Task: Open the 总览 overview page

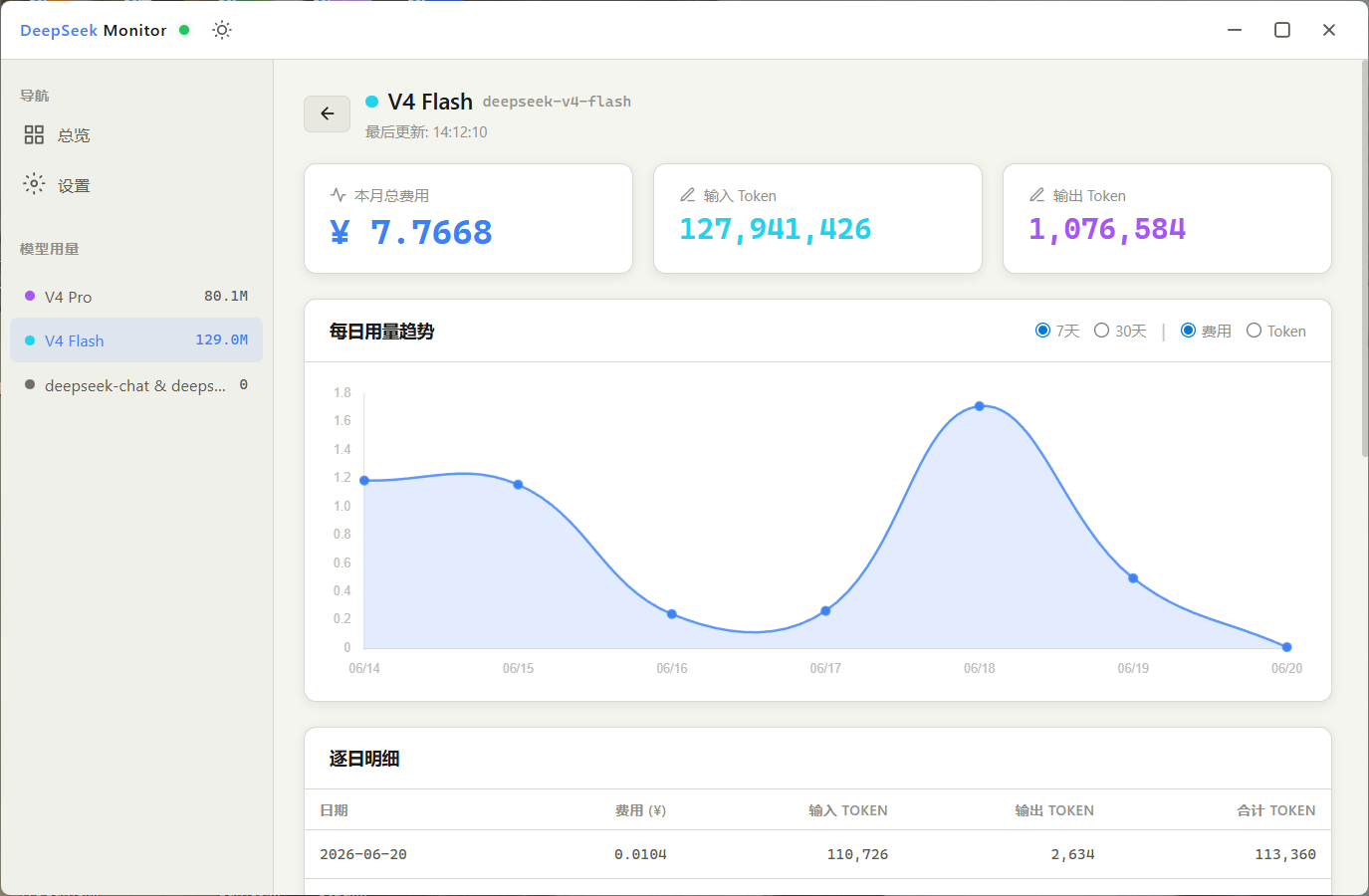Action: pos(136,135)
